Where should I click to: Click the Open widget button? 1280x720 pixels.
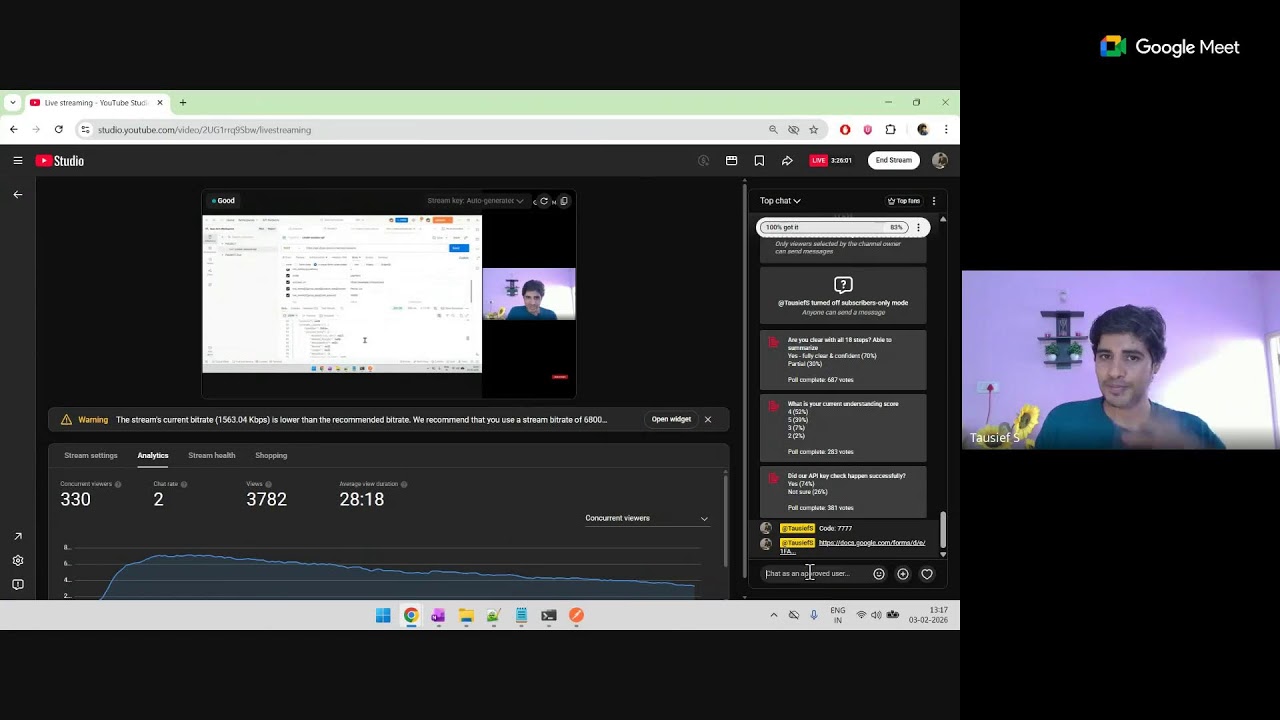coord(671,420)
